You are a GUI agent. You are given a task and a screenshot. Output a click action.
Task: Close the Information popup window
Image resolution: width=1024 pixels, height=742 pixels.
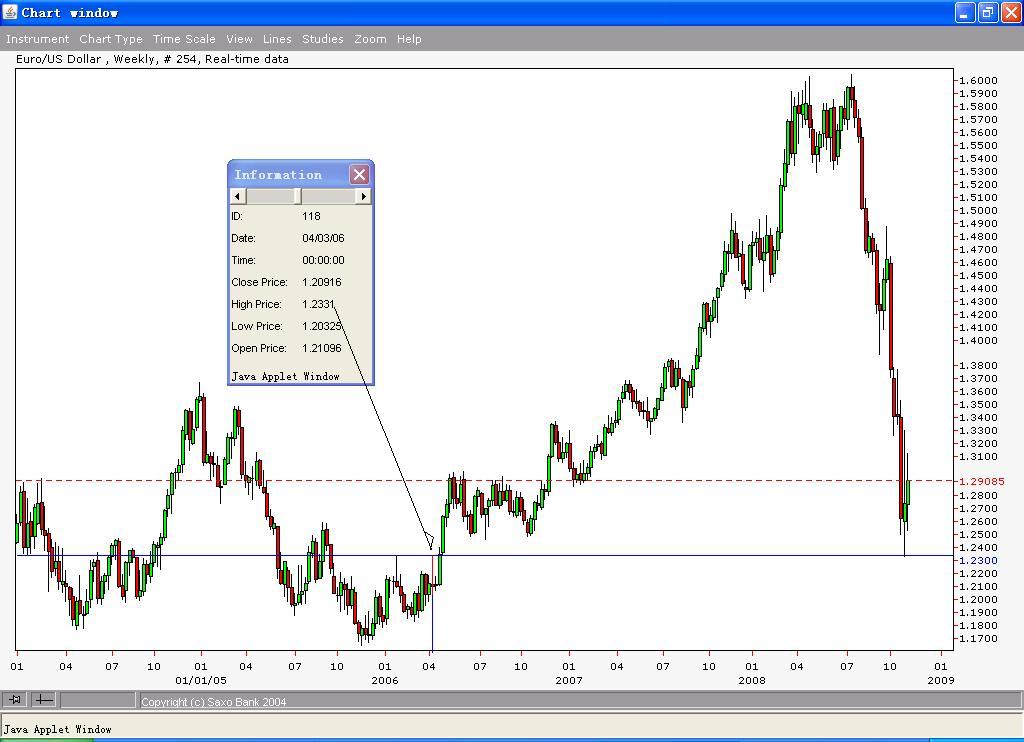click(359, 174)
